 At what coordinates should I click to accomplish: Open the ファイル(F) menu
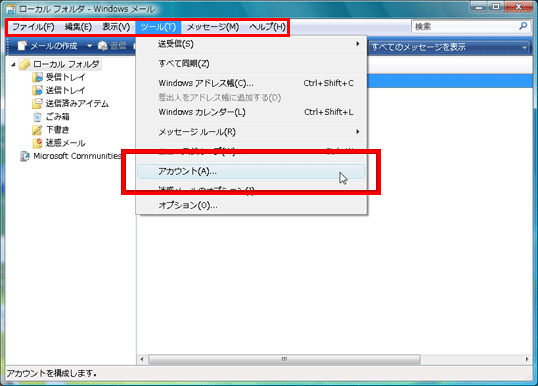pyautogui.click(x=33, y=27)
